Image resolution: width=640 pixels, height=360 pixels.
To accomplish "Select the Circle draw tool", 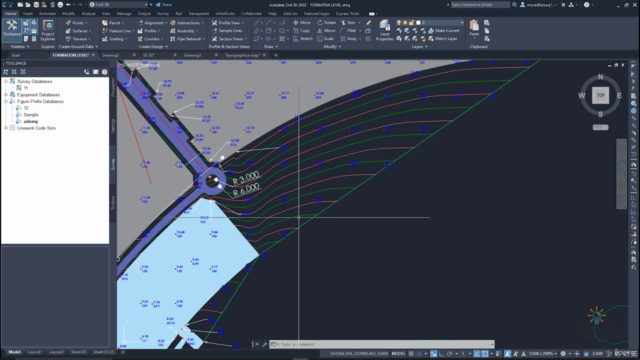I will click(269, 31).
